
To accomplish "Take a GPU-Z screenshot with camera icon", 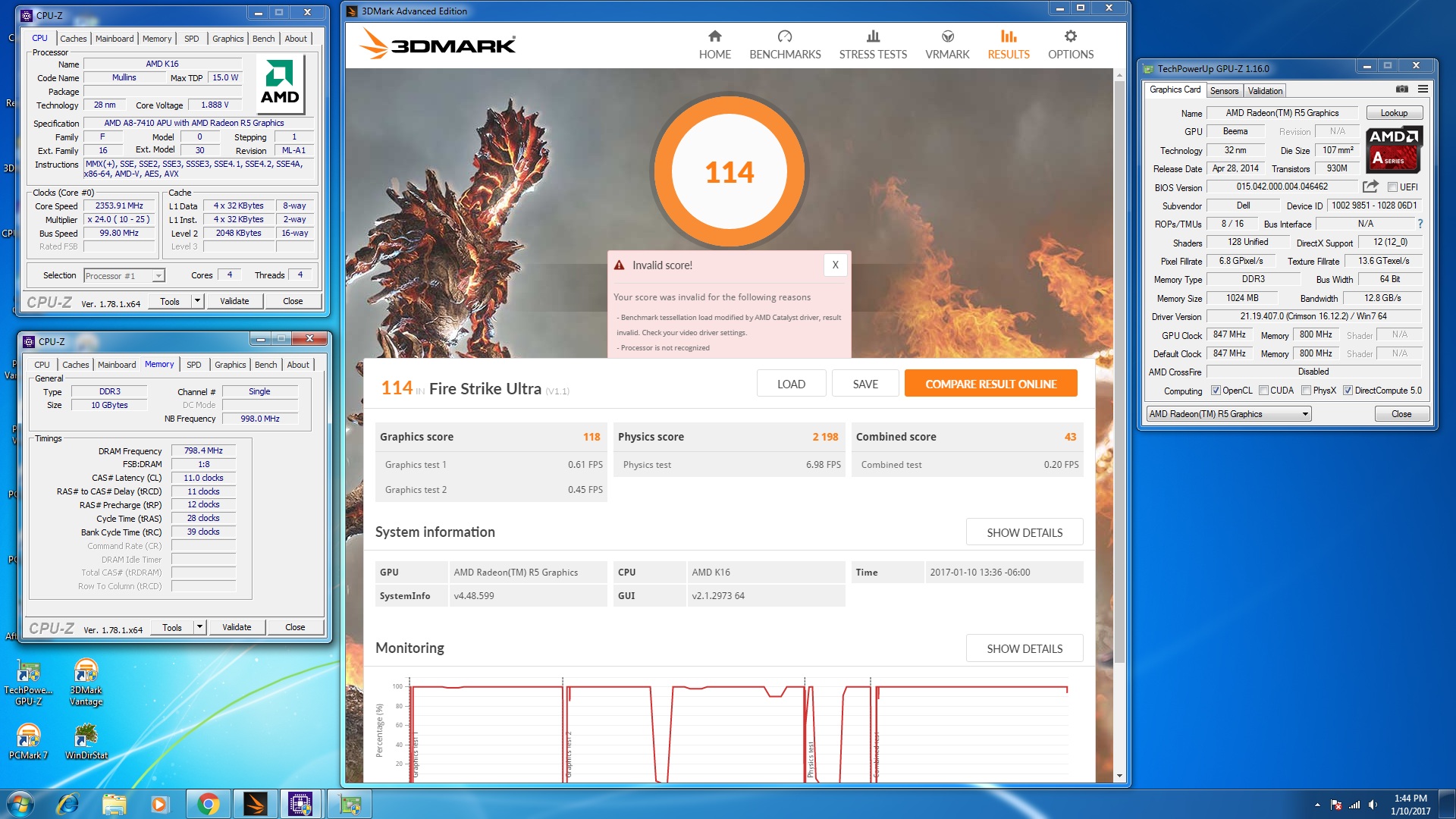I will tap(1402, 89).
